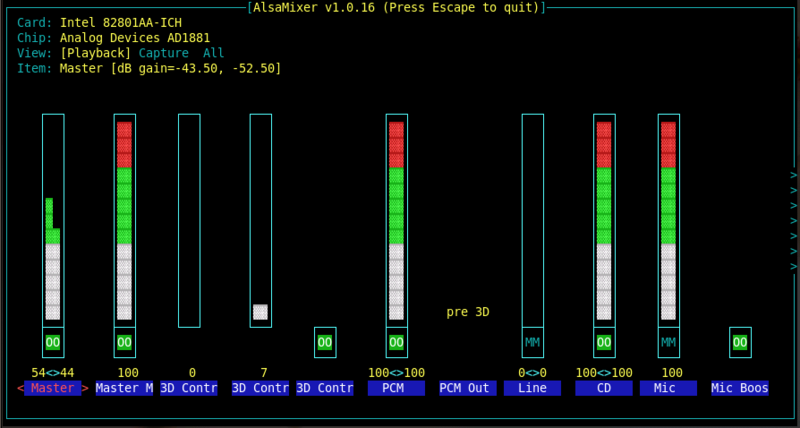Switch to the All view
This screenshot has width=800, height=428.
tap(213, 53)
